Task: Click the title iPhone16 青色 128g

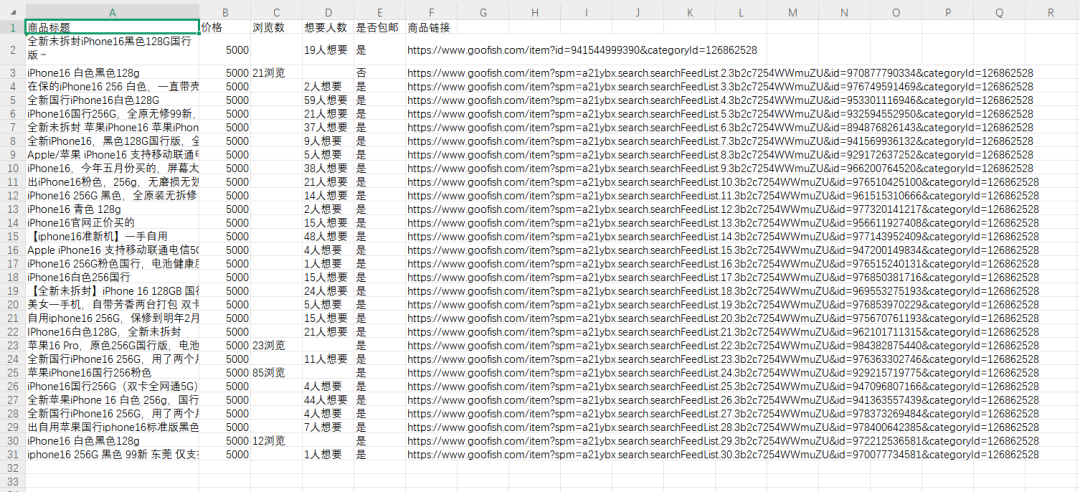Action: (x=112, y=209)
